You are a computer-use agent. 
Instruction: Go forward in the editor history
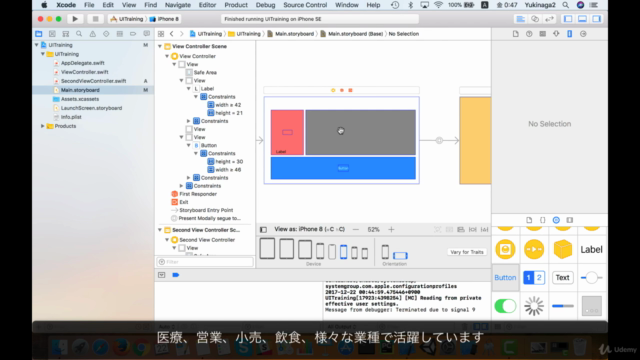[182, 34]
